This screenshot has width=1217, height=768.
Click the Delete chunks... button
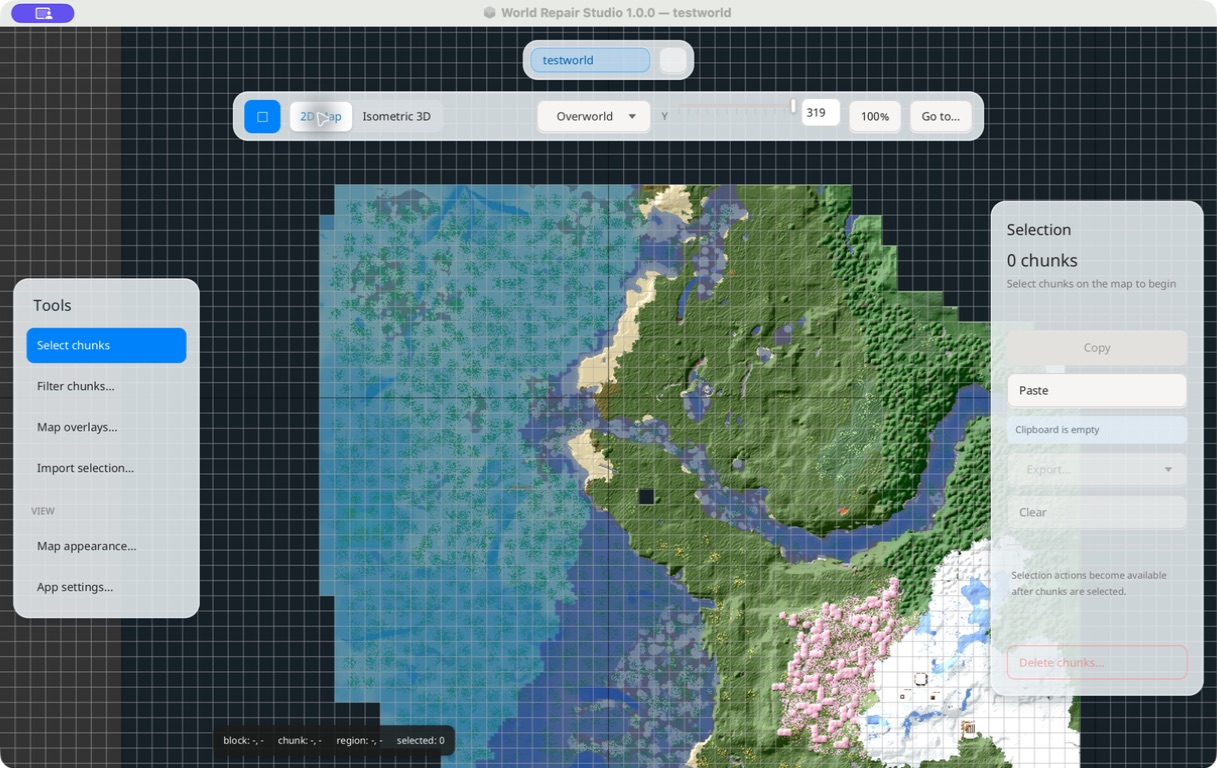(x=1097, y=662)
